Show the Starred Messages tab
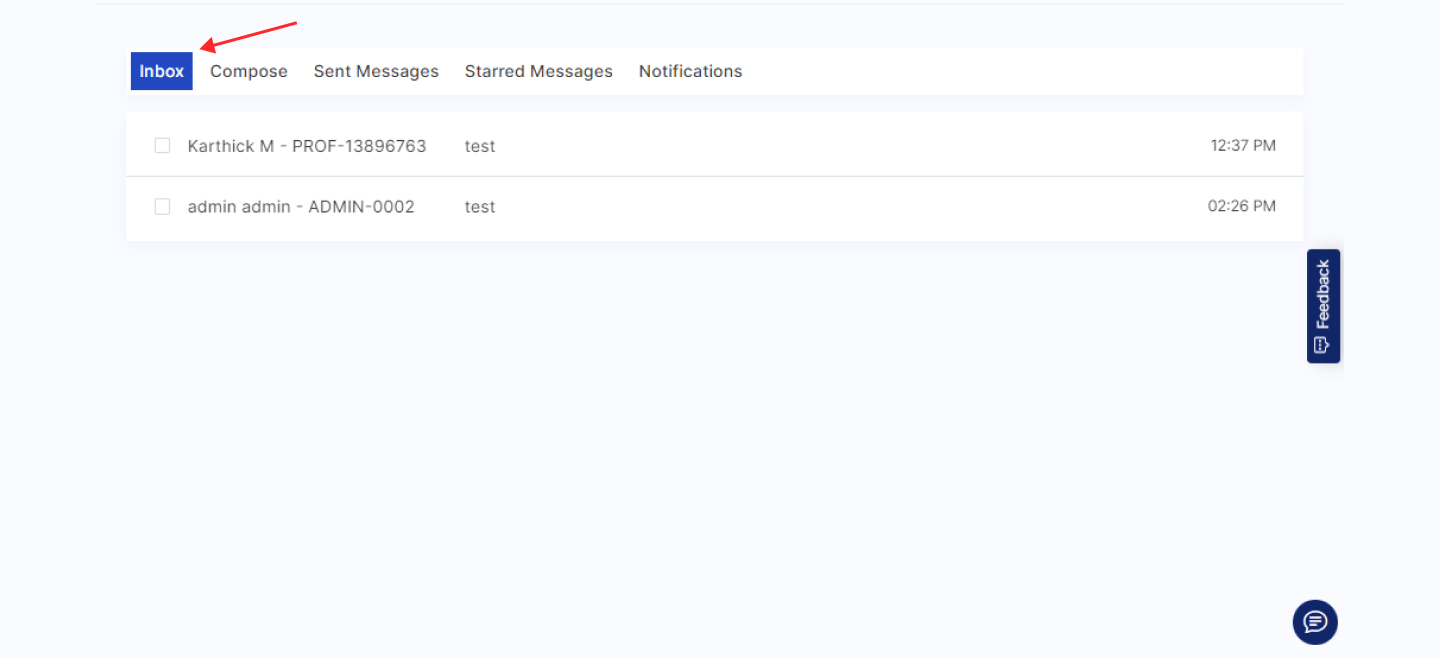Viewport: 1440px width, 658px height. (x=538, y=71)
